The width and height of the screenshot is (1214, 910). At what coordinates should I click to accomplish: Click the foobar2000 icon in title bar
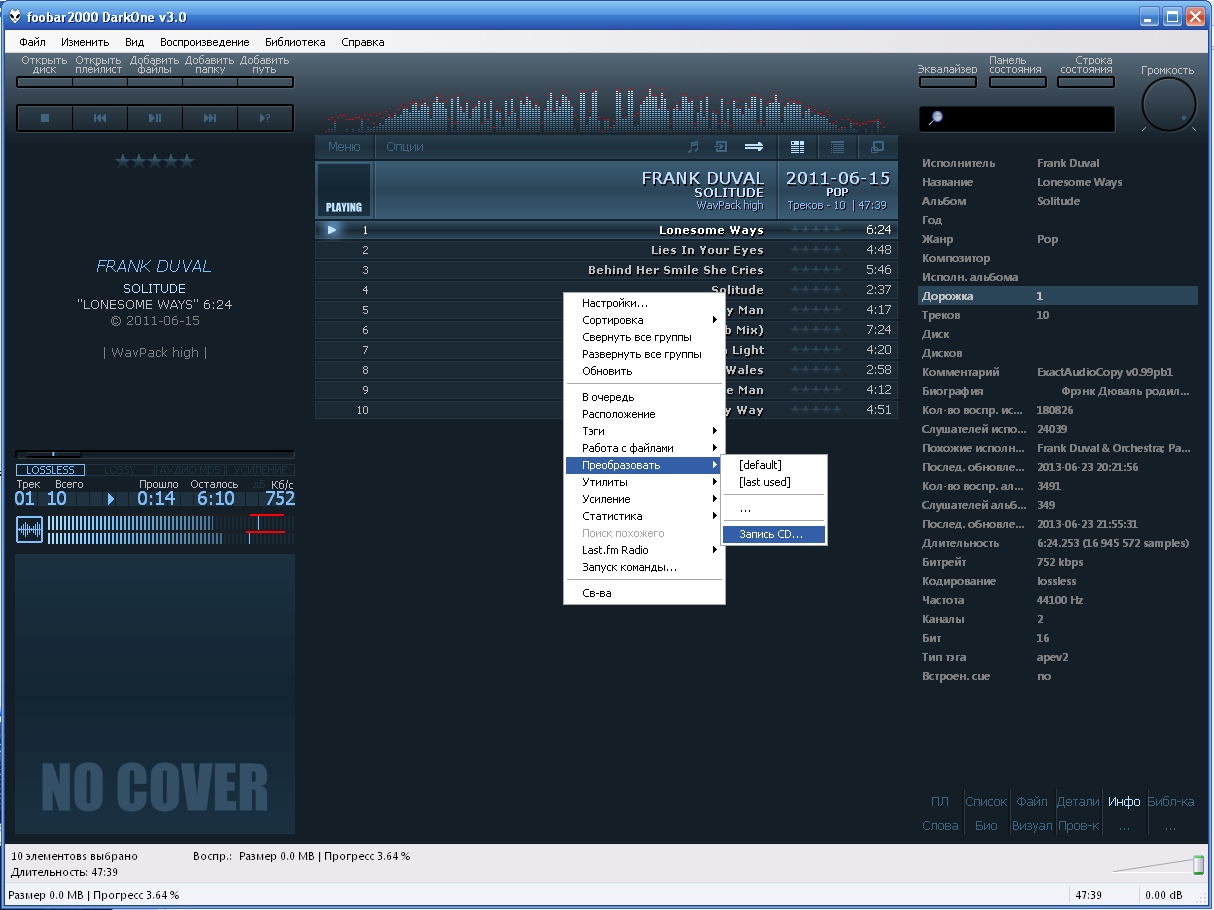coord(15,16)
